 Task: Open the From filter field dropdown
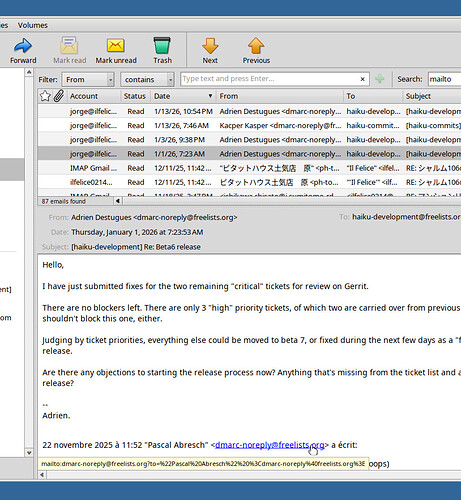(x=88, y=80)
